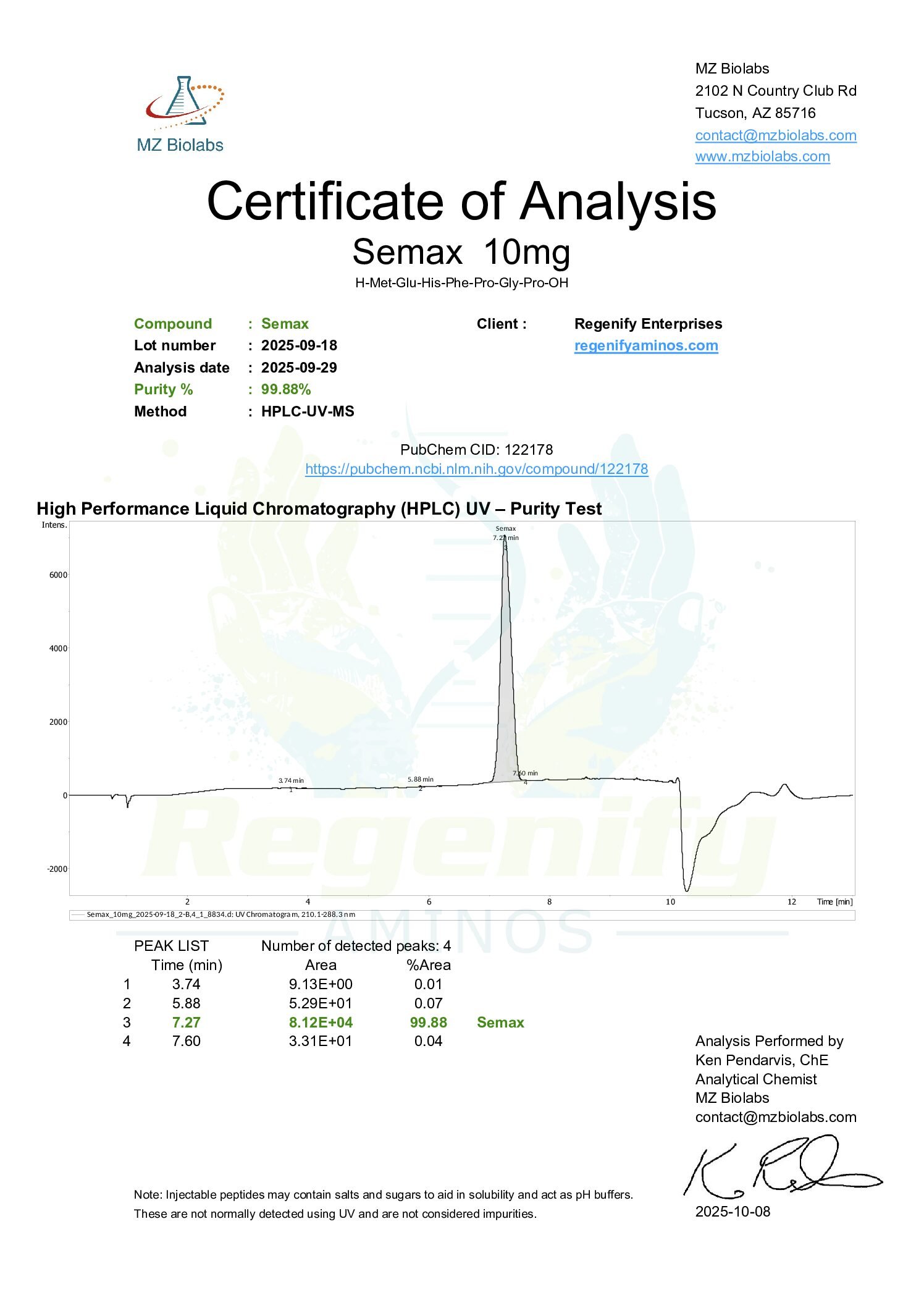
Task: Click the 3.74 min peak marker on chart
Action: (291, 781)
